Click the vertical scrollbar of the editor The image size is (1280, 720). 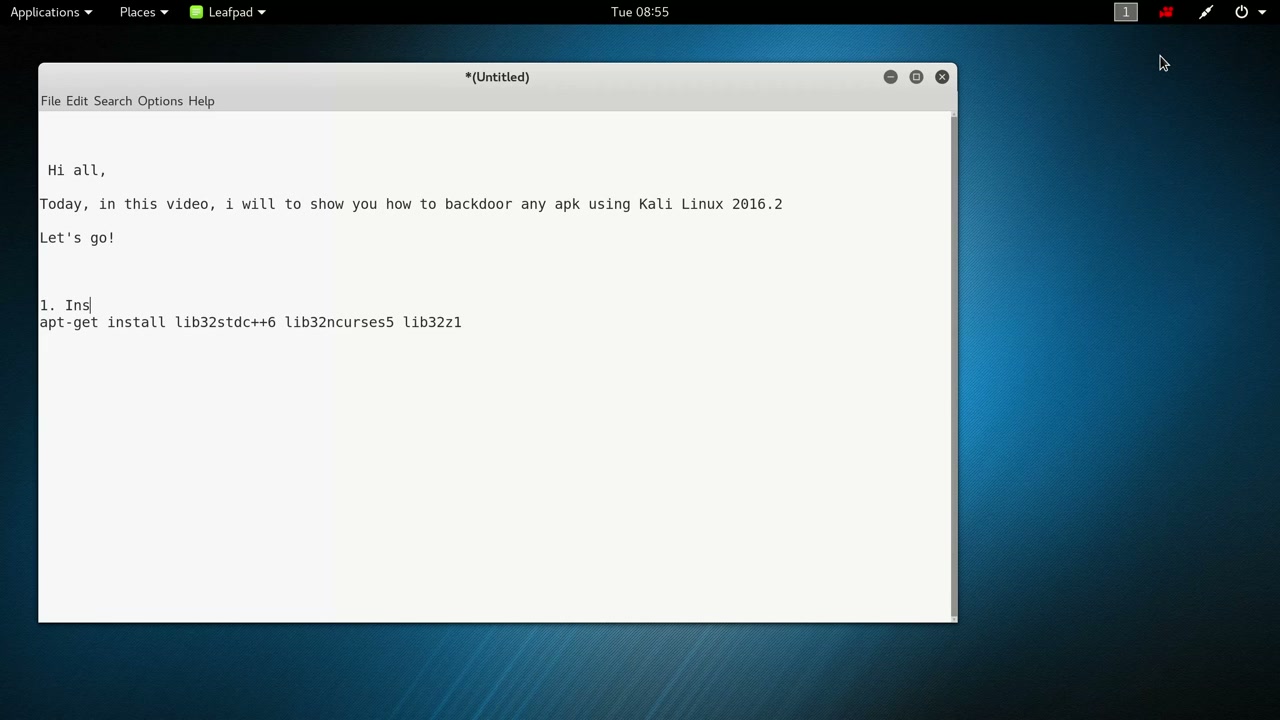pos(953,366)
